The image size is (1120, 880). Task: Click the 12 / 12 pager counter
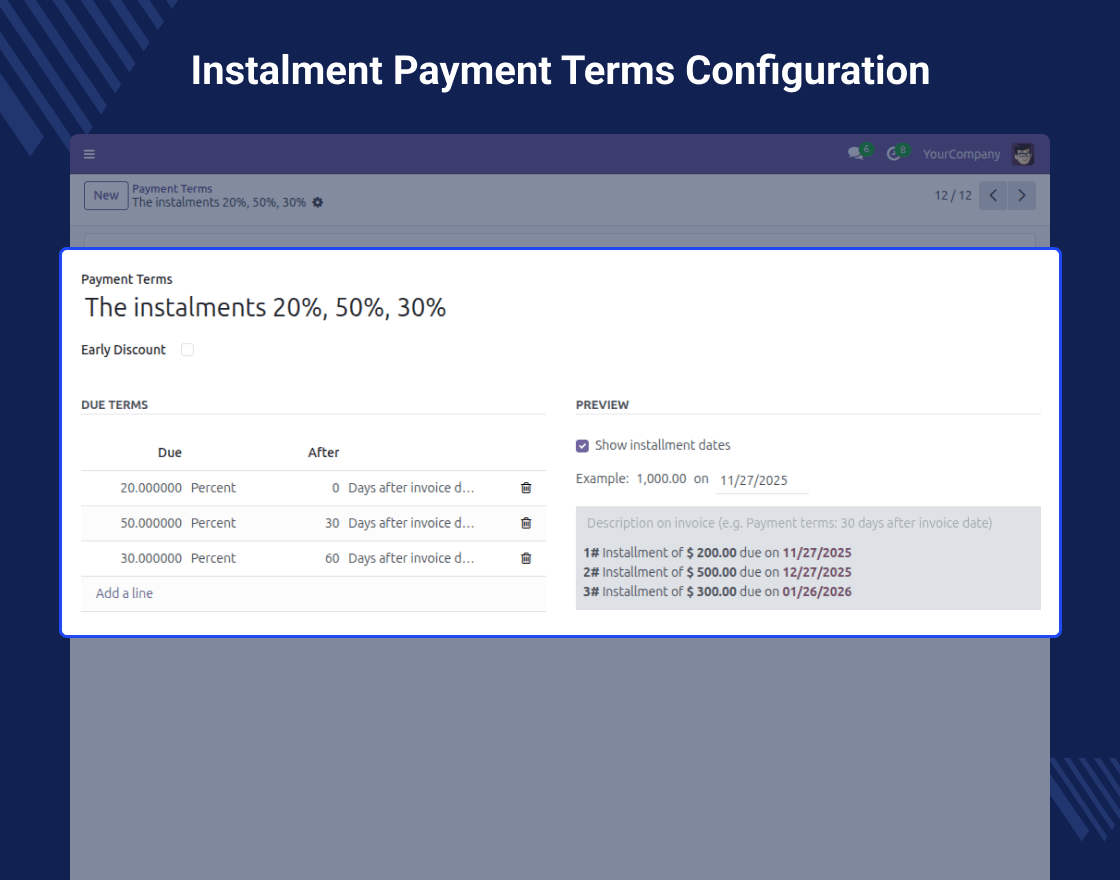[953, 196]
